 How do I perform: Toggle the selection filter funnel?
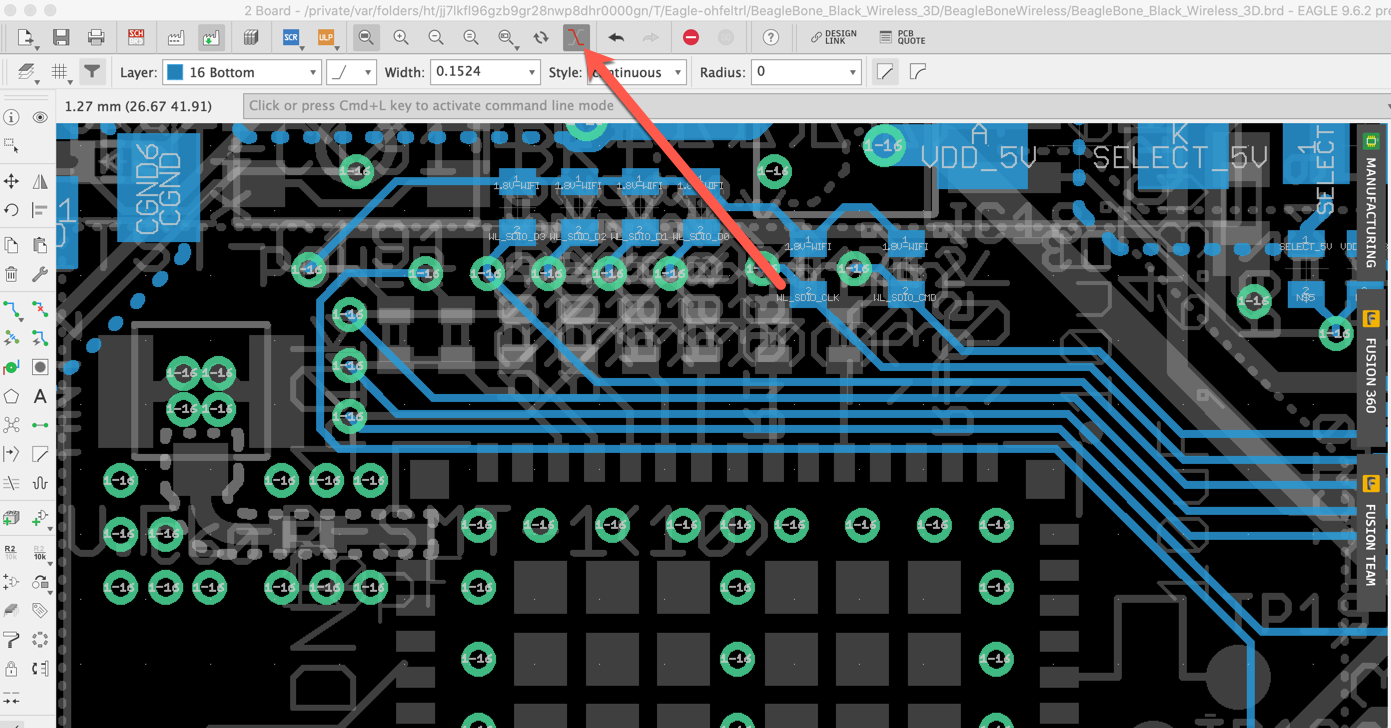[x=93, y=71]
